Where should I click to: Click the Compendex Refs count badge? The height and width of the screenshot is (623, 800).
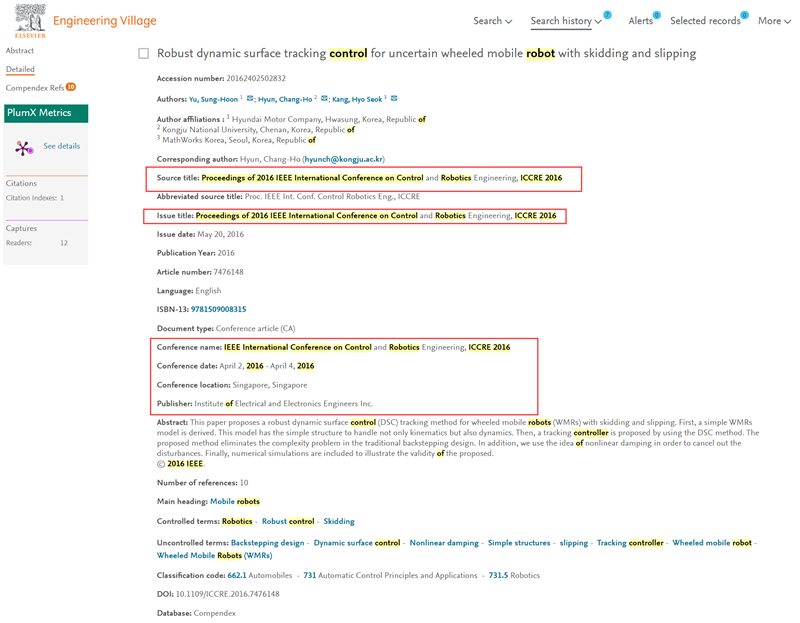pos(71,87)
